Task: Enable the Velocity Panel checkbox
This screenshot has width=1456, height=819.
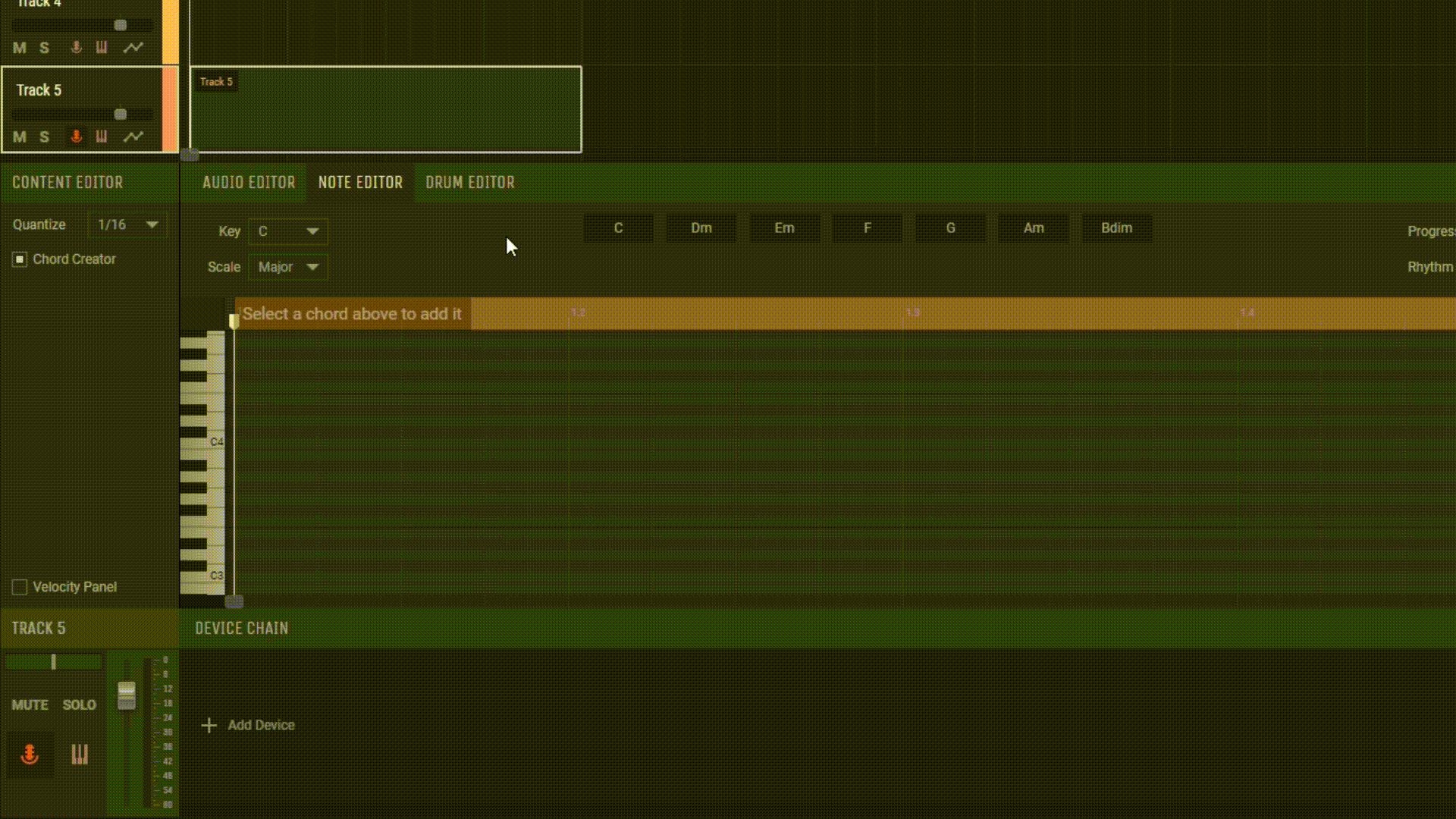Action: (x=20, y=586)
